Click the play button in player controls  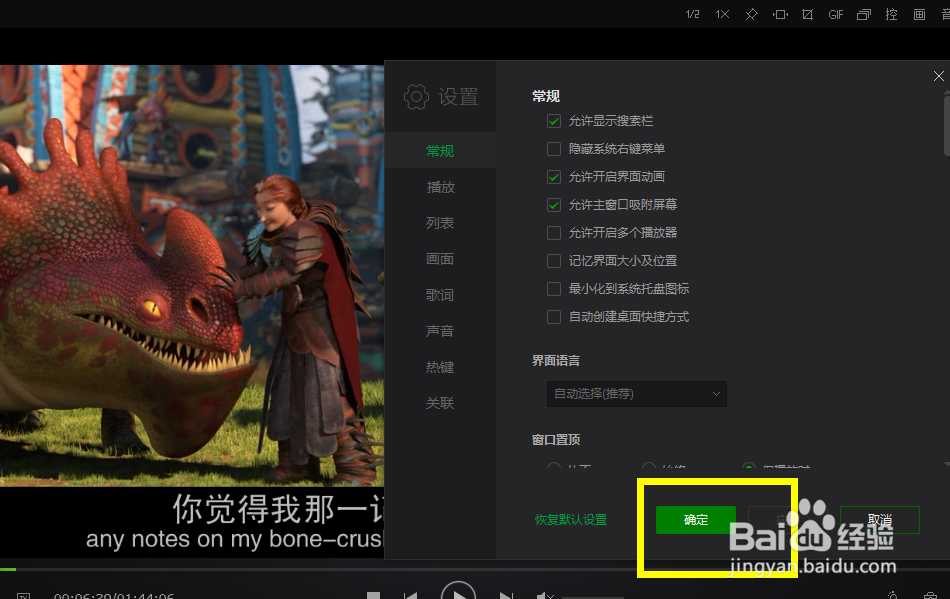tap(458, 592)
